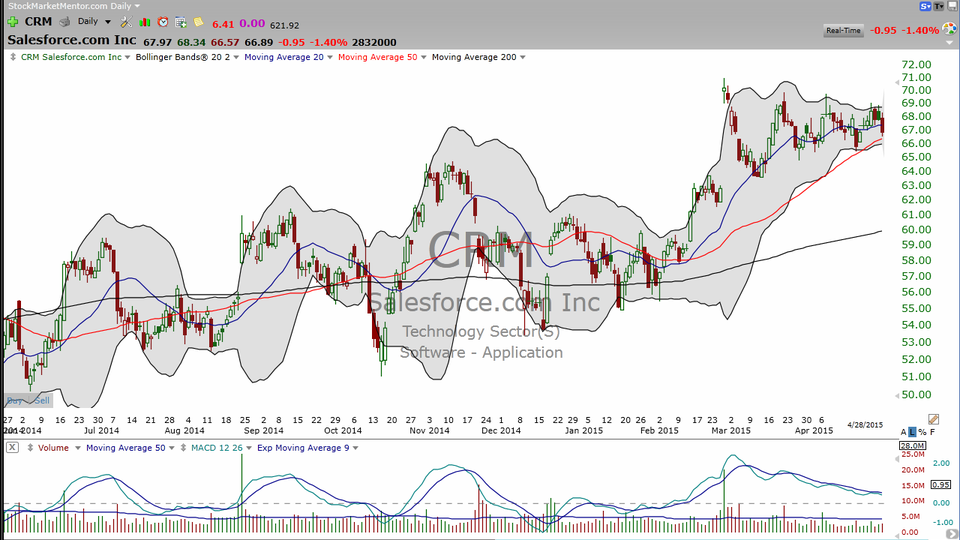
Task: Expand the Moving Average 50 dropdown on price pane
Action: pyautogui.click(x=424, y=58)
